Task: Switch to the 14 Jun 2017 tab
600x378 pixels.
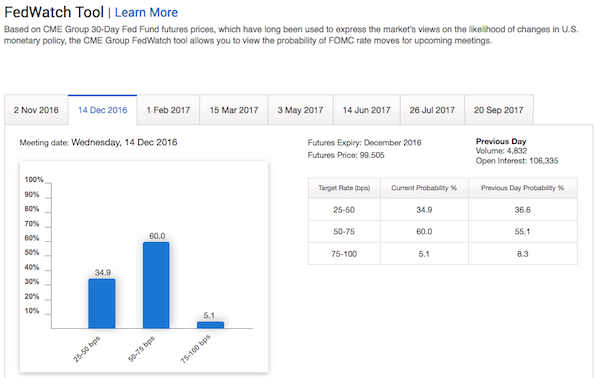Action: coord(367,110)
